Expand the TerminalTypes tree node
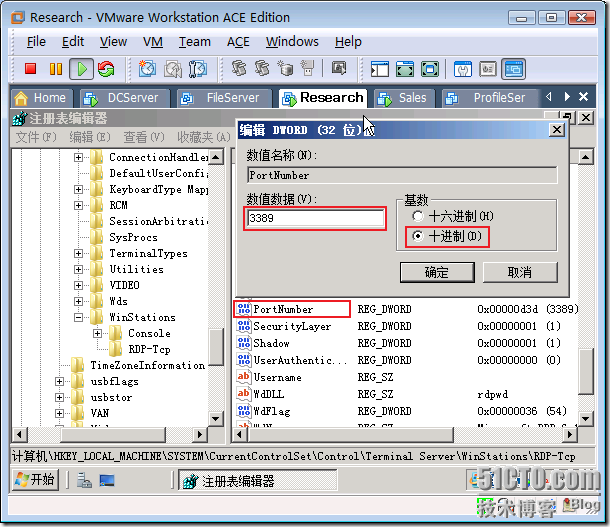Screen dimensions: 610x527 (78, 254)
